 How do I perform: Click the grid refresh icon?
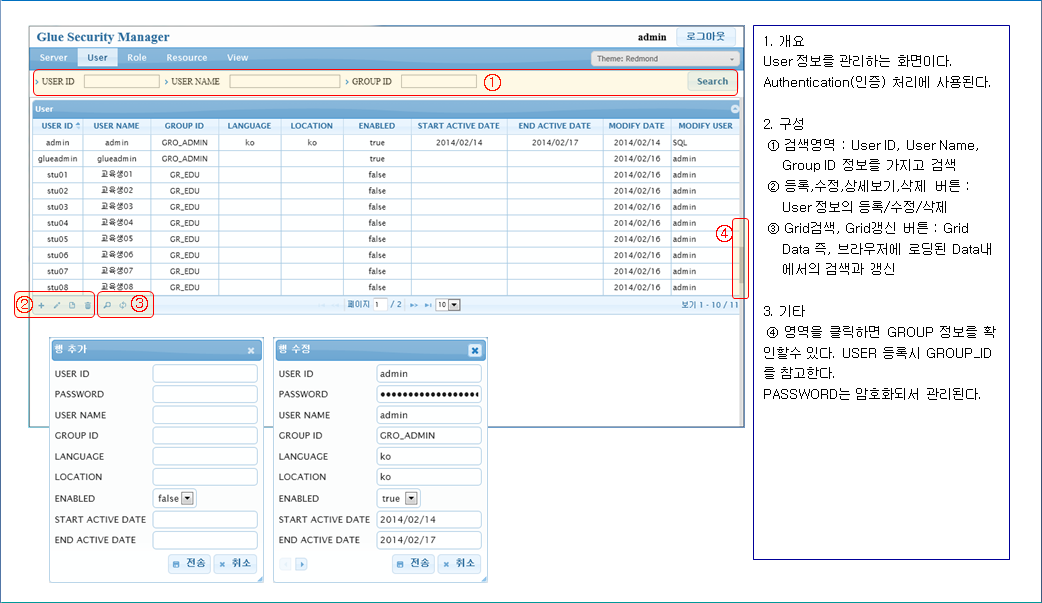point(123,304)
